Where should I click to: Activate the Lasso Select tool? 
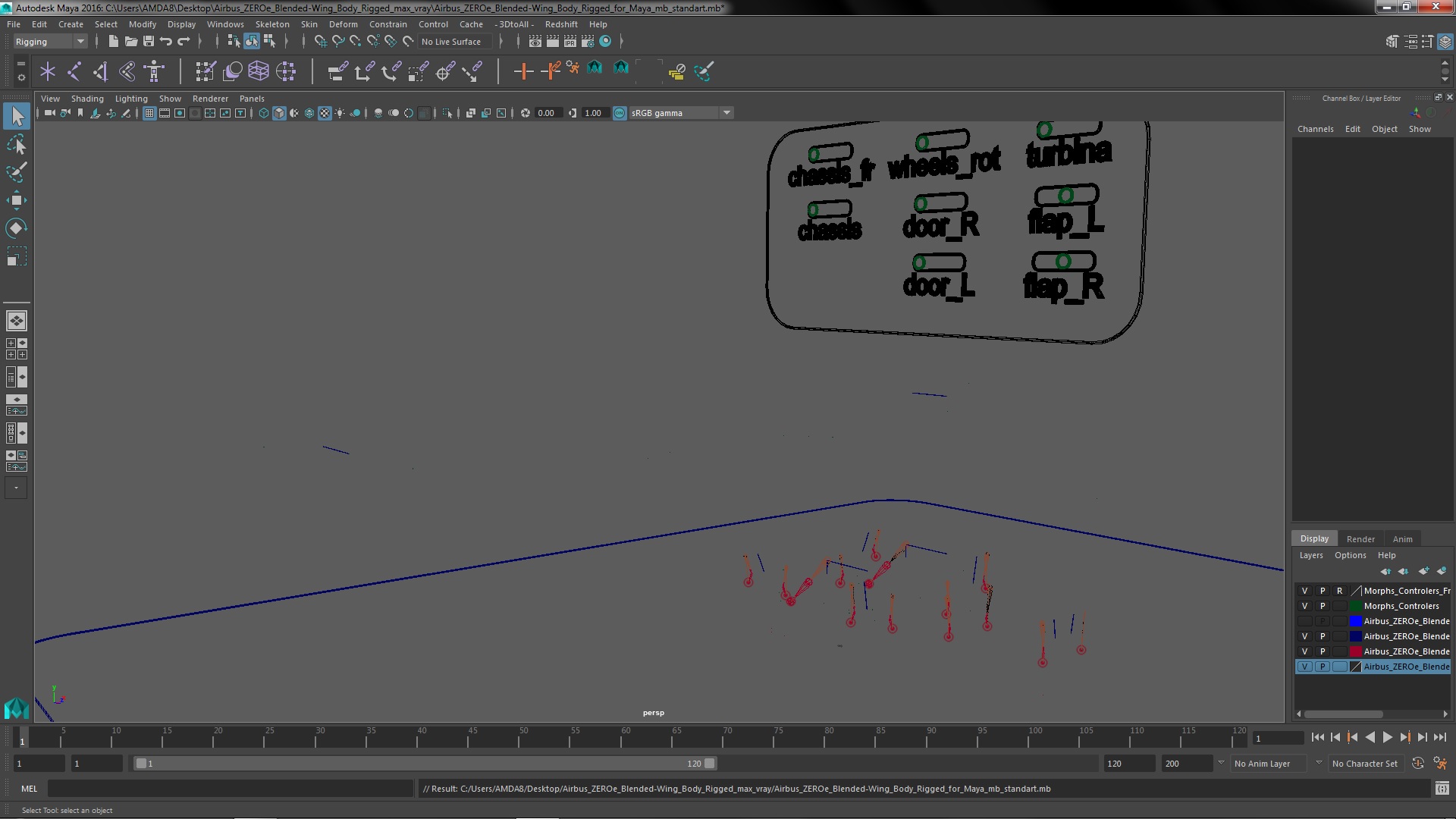17,144
